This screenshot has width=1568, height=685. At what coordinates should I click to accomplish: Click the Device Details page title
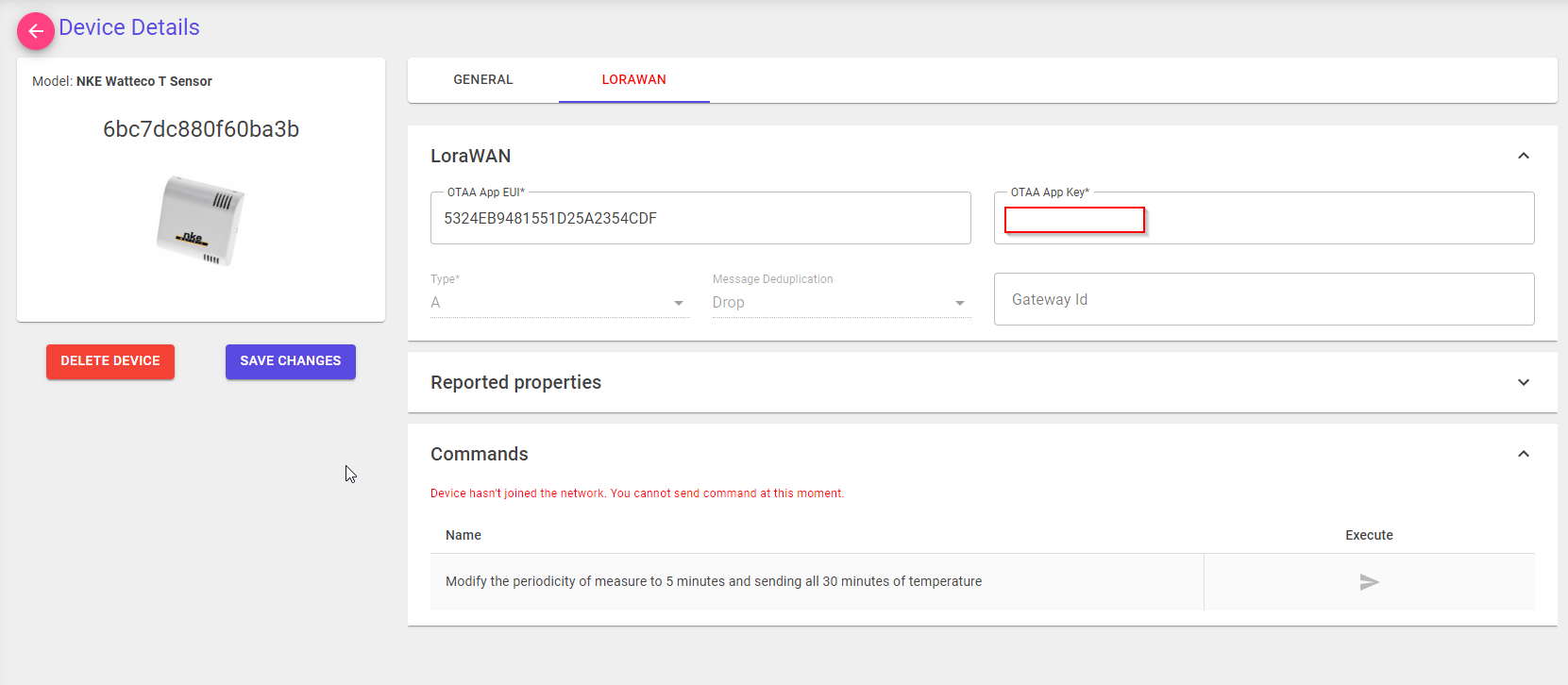[x=129, y=27]
